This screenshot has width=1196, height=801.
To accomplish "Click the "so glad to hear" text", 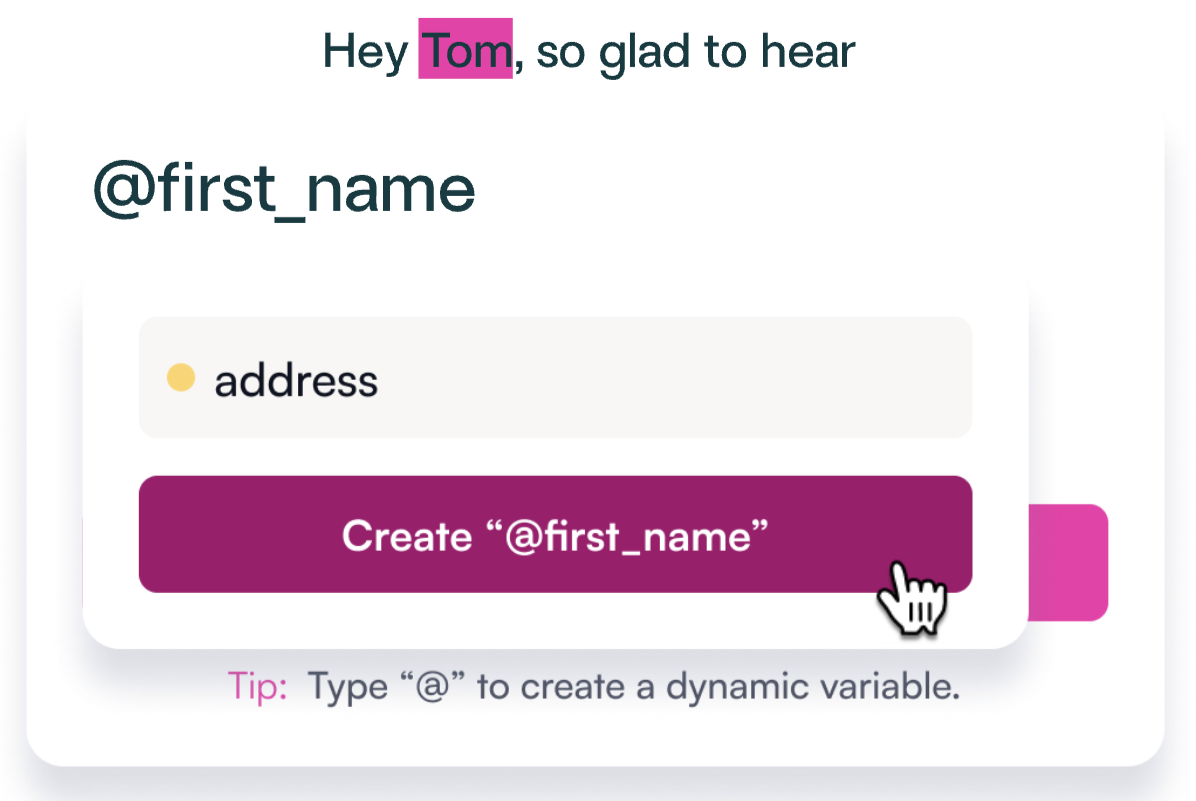I will click(694, 52).
